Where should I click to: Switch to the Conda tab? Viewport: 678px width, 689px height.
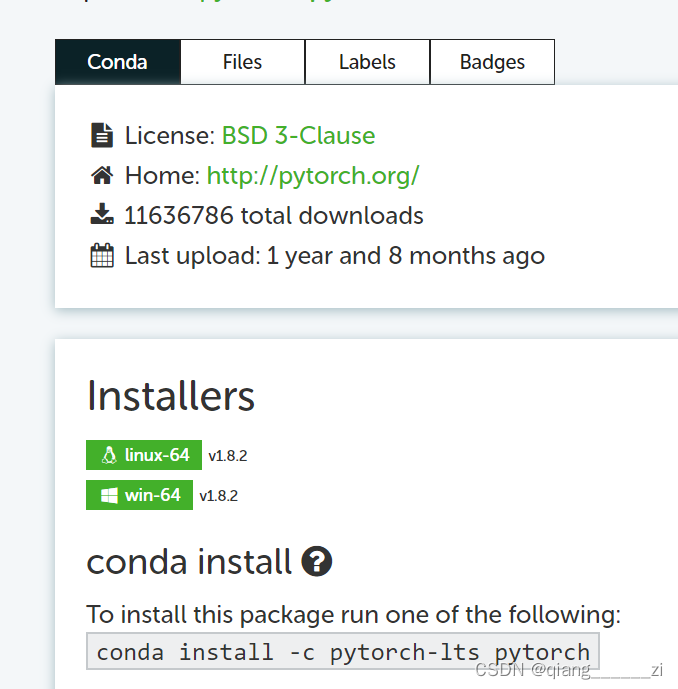[x=118, y=62]
